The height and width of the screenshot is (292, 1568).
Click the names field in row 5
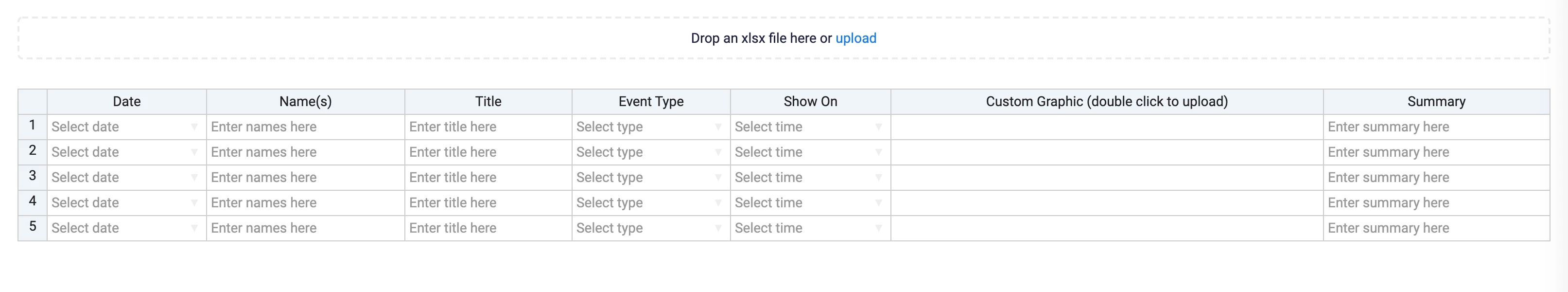click(x=305, y=228)
